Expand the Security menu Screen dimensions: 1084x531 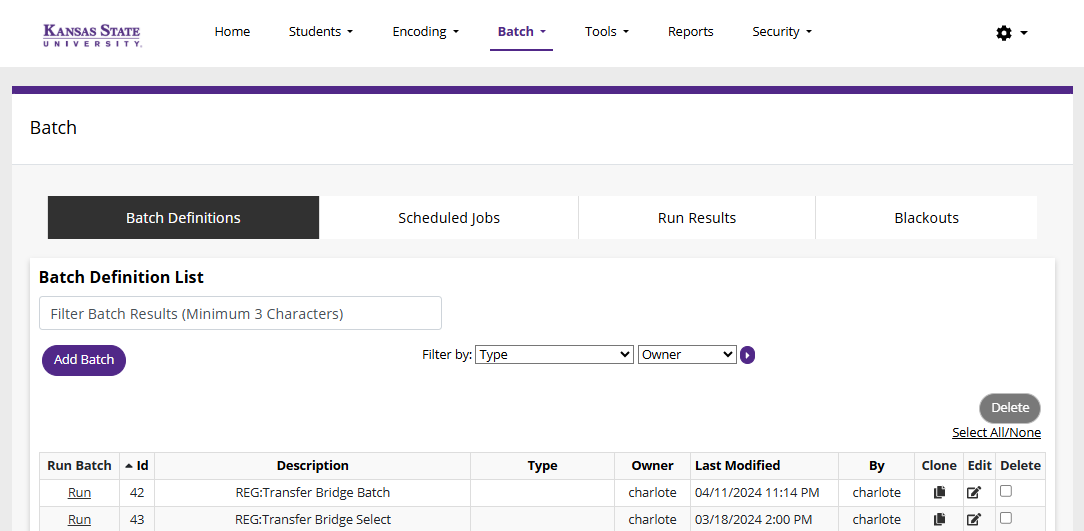point(782,32)
